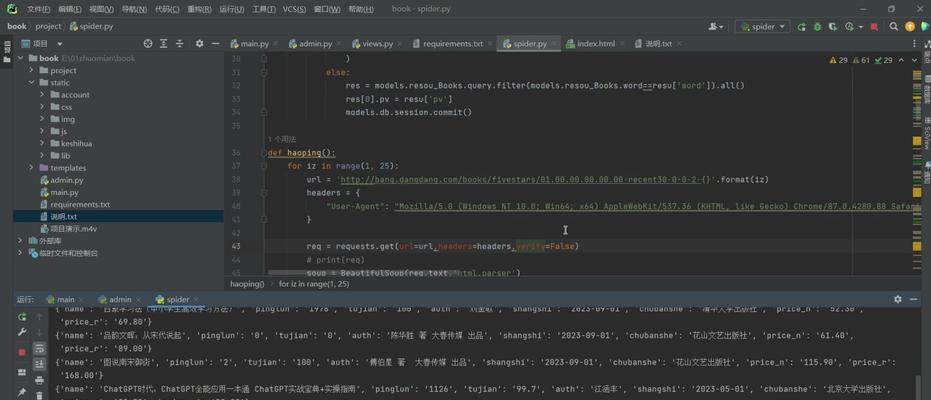Open the main run tab
Viewport: 931px width, 400px height.
(65, 300)
